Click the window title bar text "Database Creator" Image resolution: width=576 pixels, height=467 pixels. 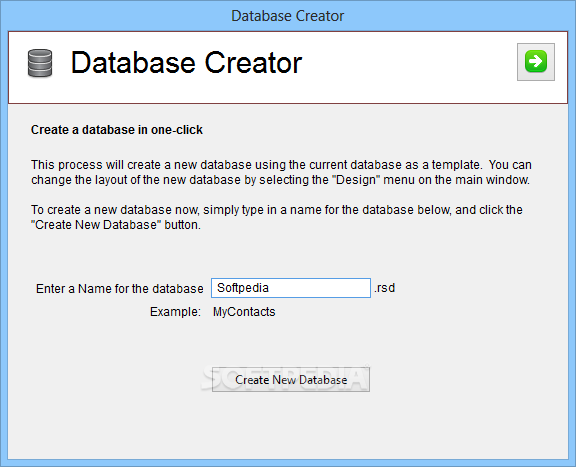tap(288, 16)
